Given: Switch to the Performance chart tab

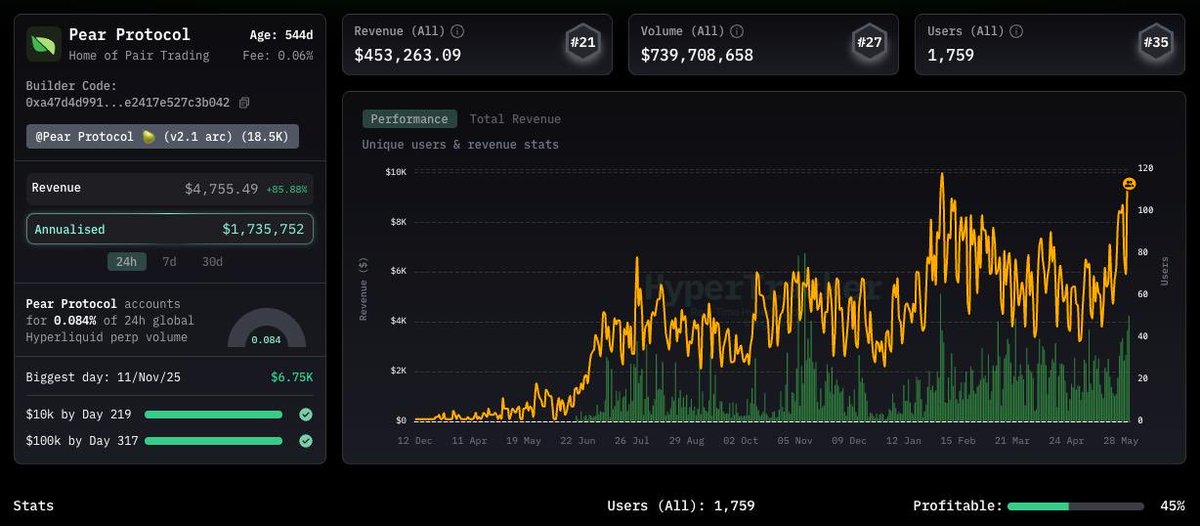Looking at the screenshot, I should [x=409, y=119].
